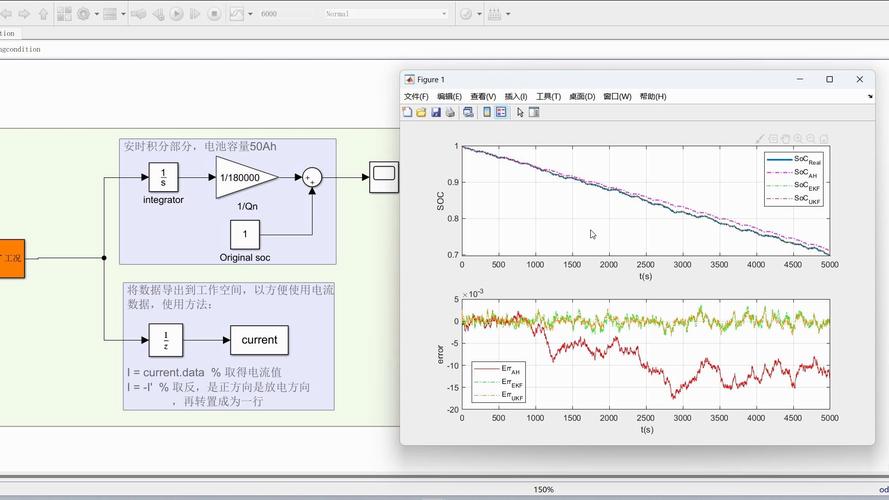889x500 pixels.
Task: Open the Library Browser icon
Action: click(x=64, y=14)
